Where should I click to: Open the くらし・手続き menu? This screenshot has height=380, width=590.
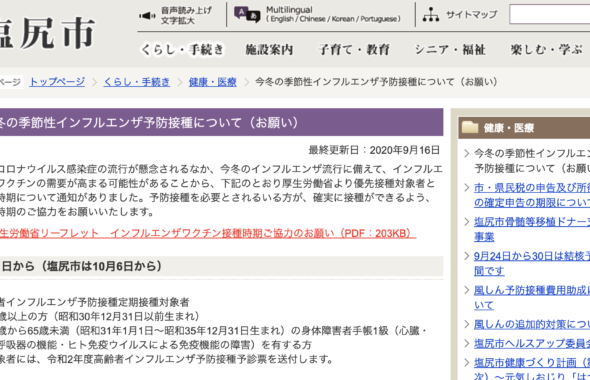[x=182, y=49]
